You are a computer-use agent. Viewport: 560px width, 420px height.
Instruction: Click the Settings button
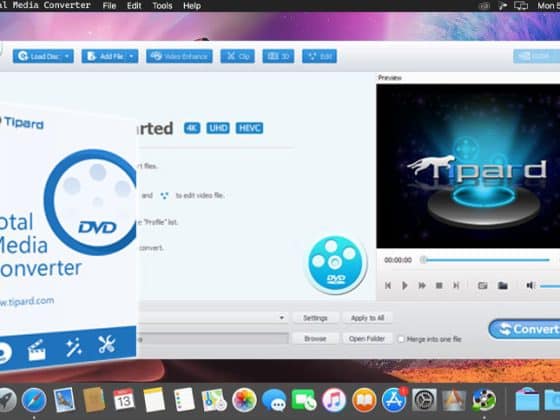click(315, 318)
